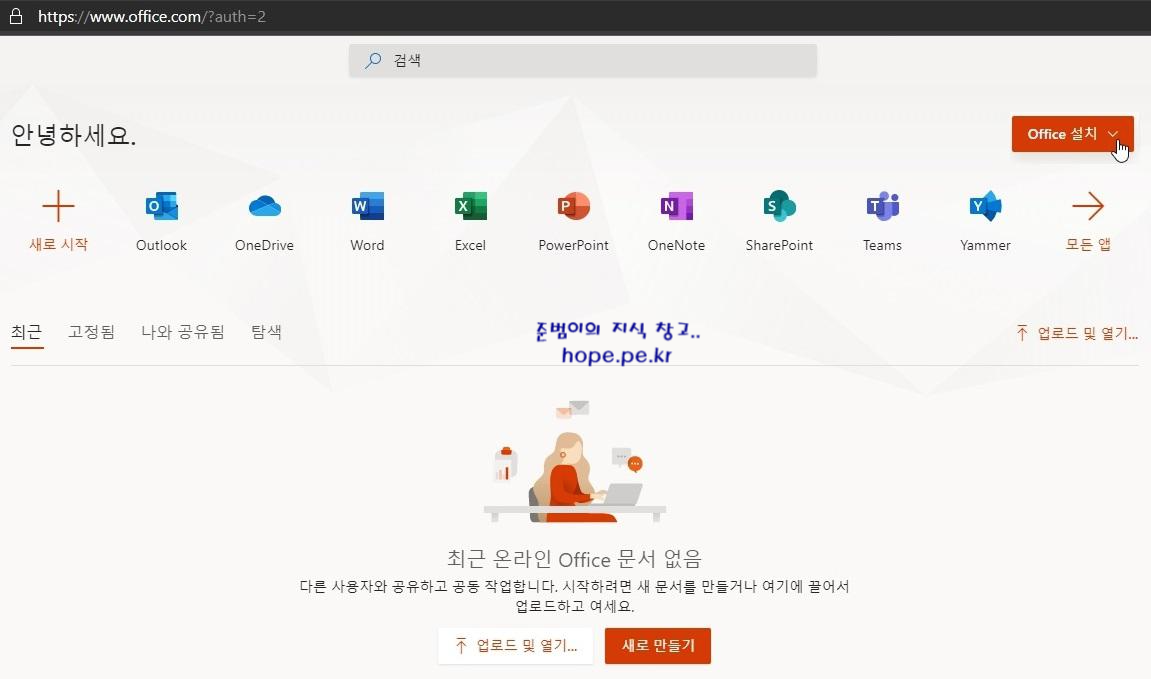
Task: Click the plus icon 새로 시작
Action: coord(58,206)
